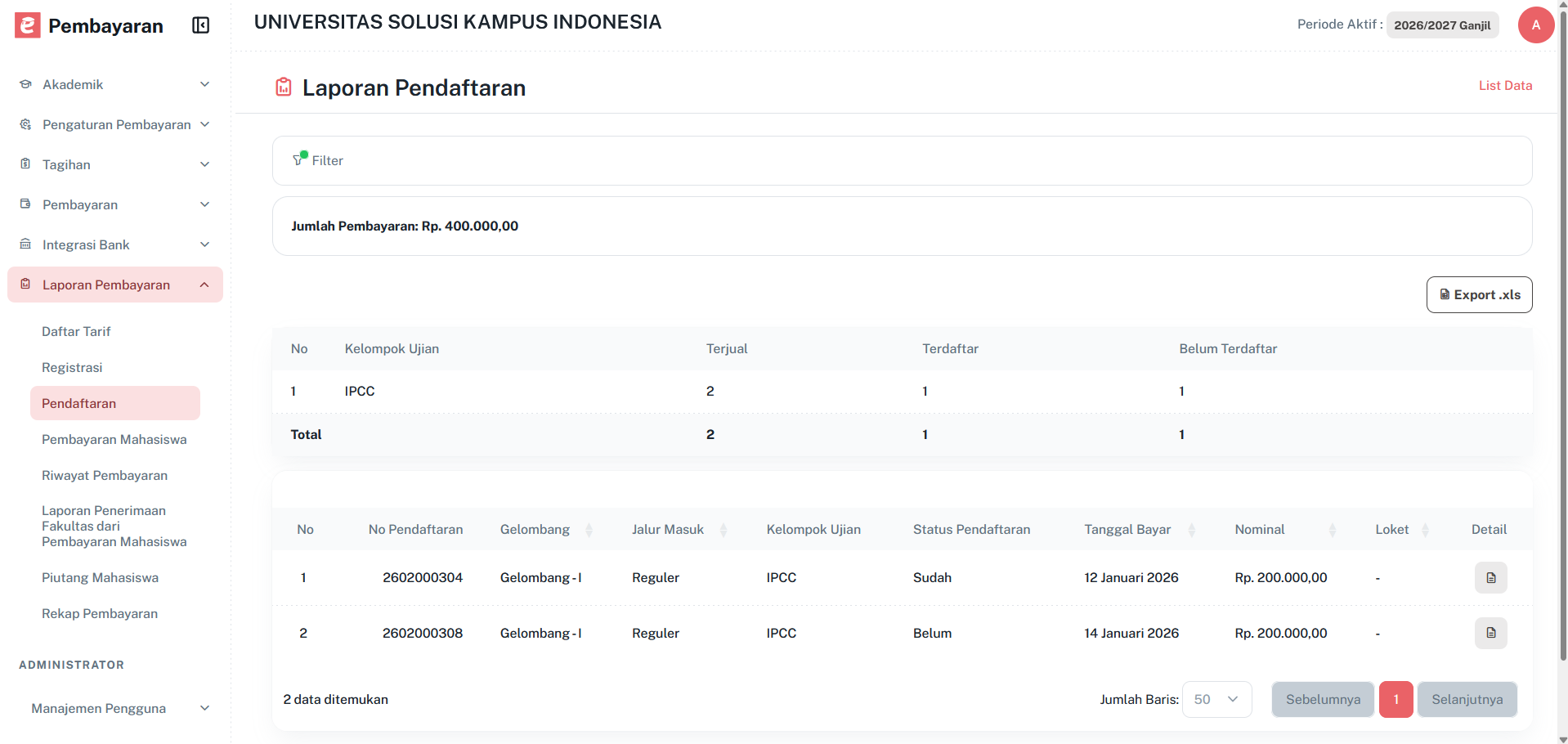The height and width of the screenshot is (744, 1568).
Task: Go to Sebelumnya page
Action: (x=1323, y=699)
